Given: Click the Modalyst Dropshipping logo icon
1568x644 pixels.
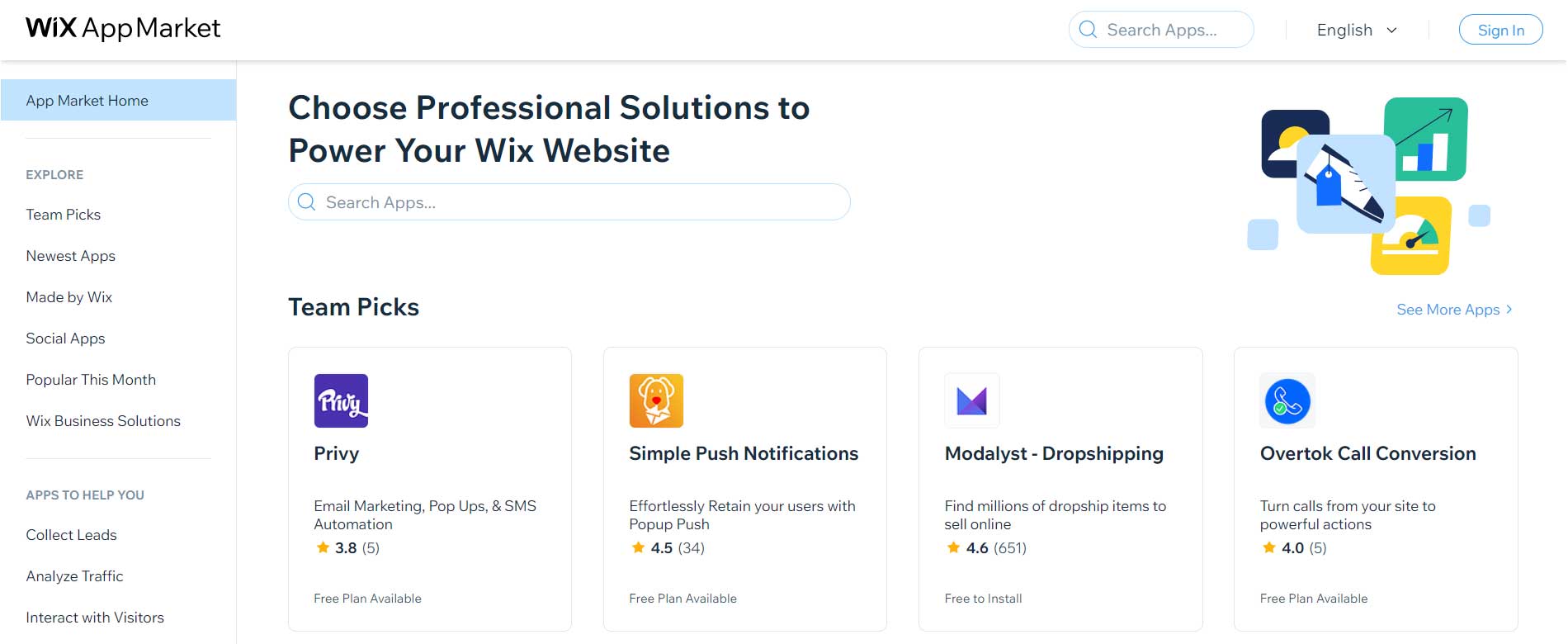Looking at the screenshot, I should coord(971,400).
